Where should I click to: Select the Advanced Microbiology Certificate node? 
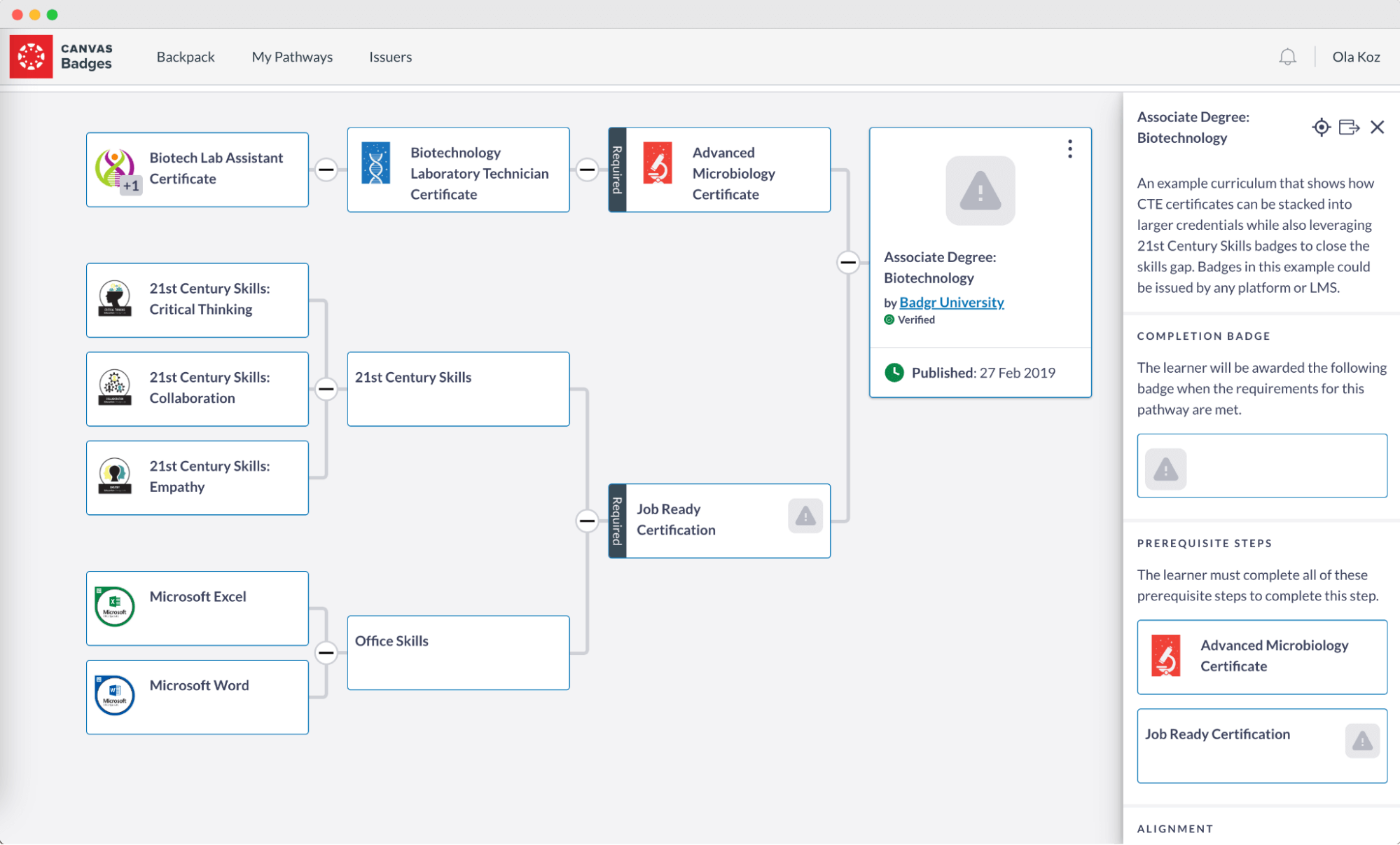[719, 170]
